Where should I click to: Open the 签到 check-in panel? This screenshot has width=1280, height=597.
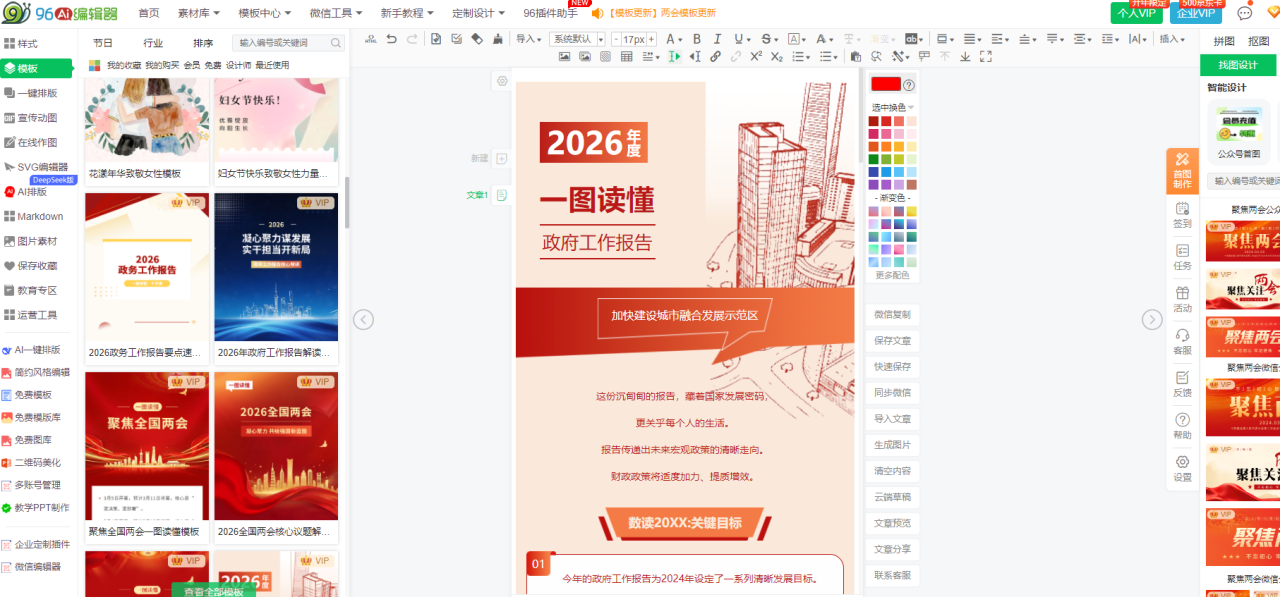1182,215
